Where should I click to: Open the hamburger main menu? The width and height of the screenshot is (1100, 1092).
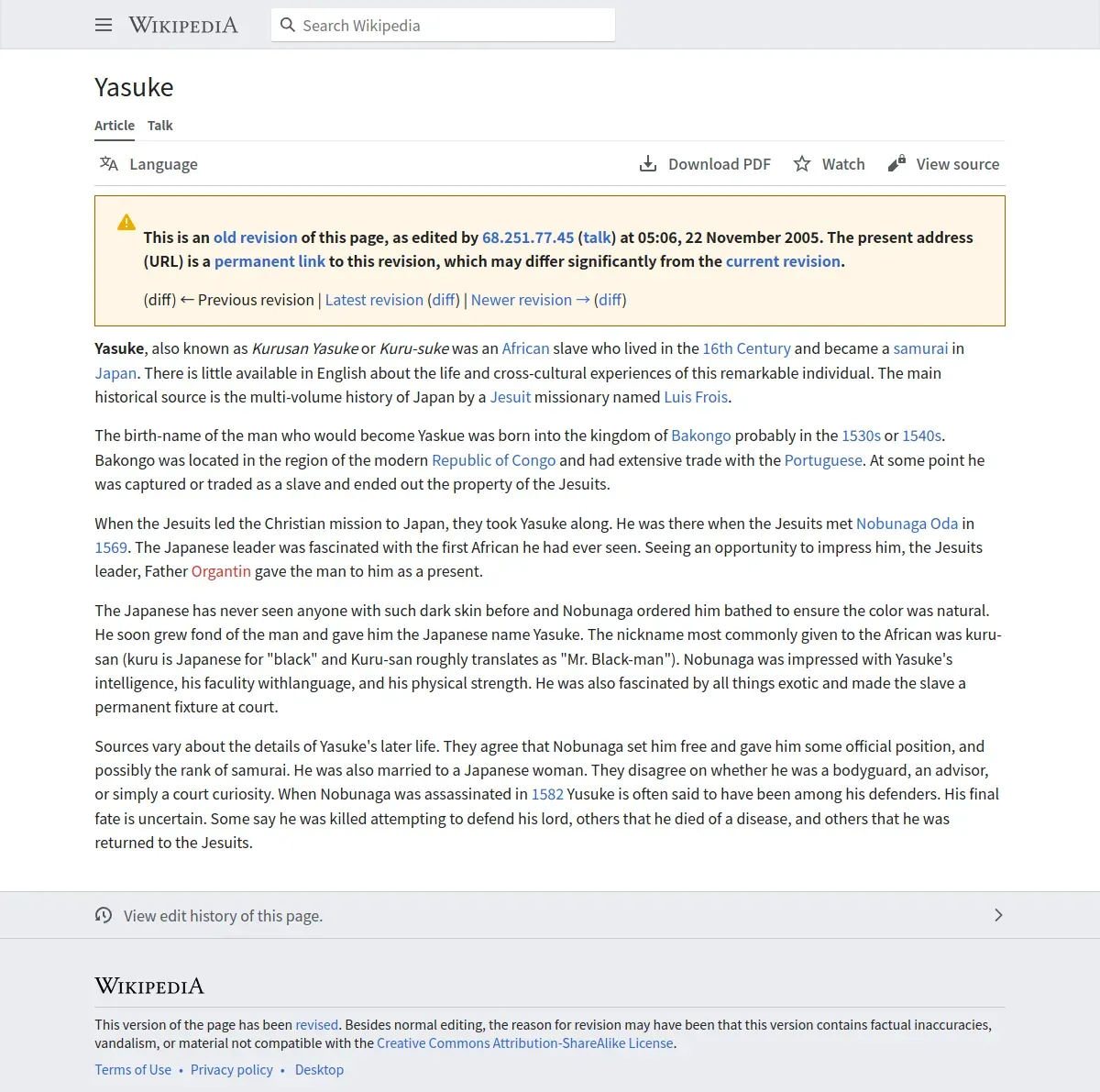pyautogui.click(x=104, y=25)
